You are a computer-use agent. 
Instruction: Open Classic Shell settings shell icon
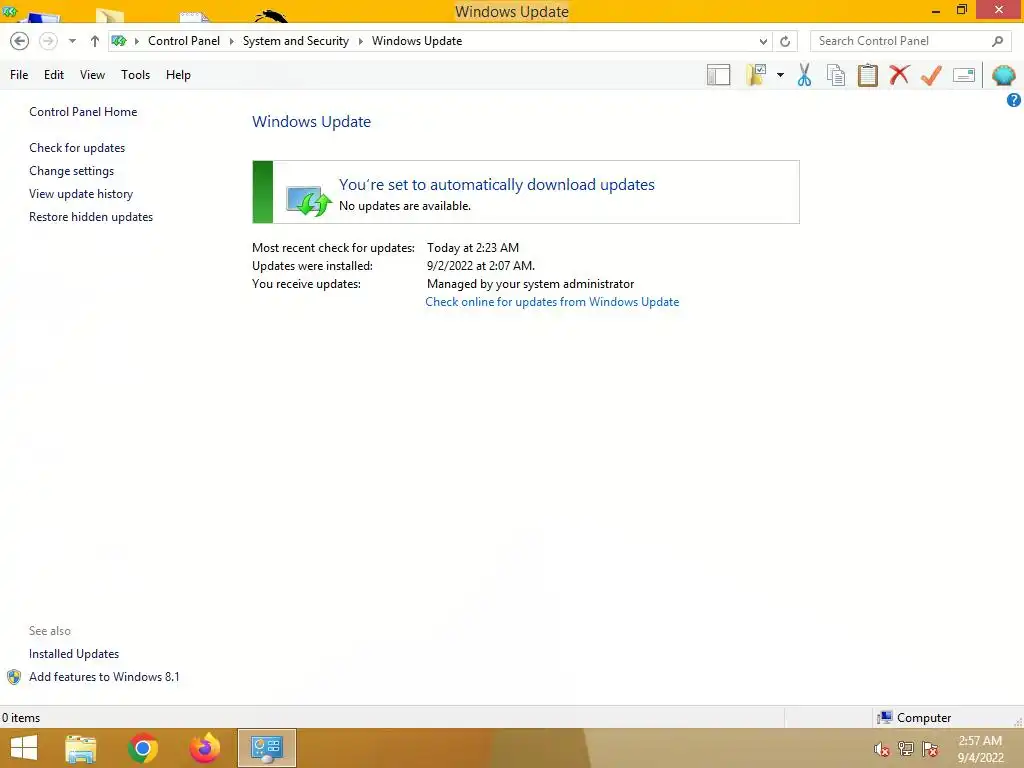tap(1003, 75)
